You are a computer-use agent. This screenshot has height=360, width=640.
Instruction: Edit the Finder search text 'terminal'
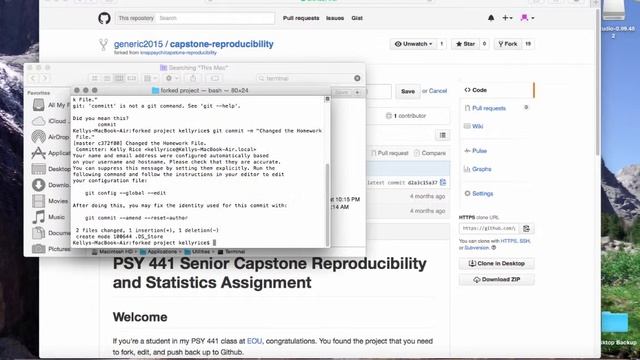(x=278, y=78)
